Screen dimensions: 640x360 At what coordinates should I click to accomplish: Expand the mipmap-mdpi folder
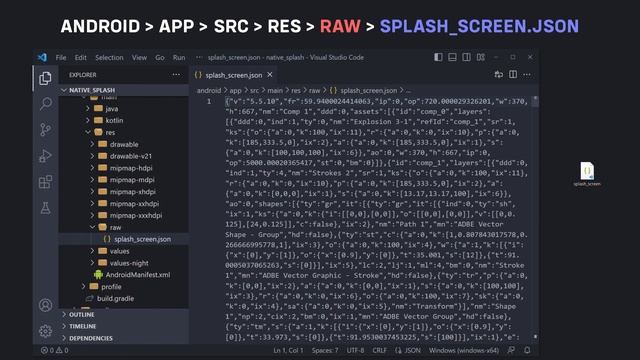[x=124, y=180]
